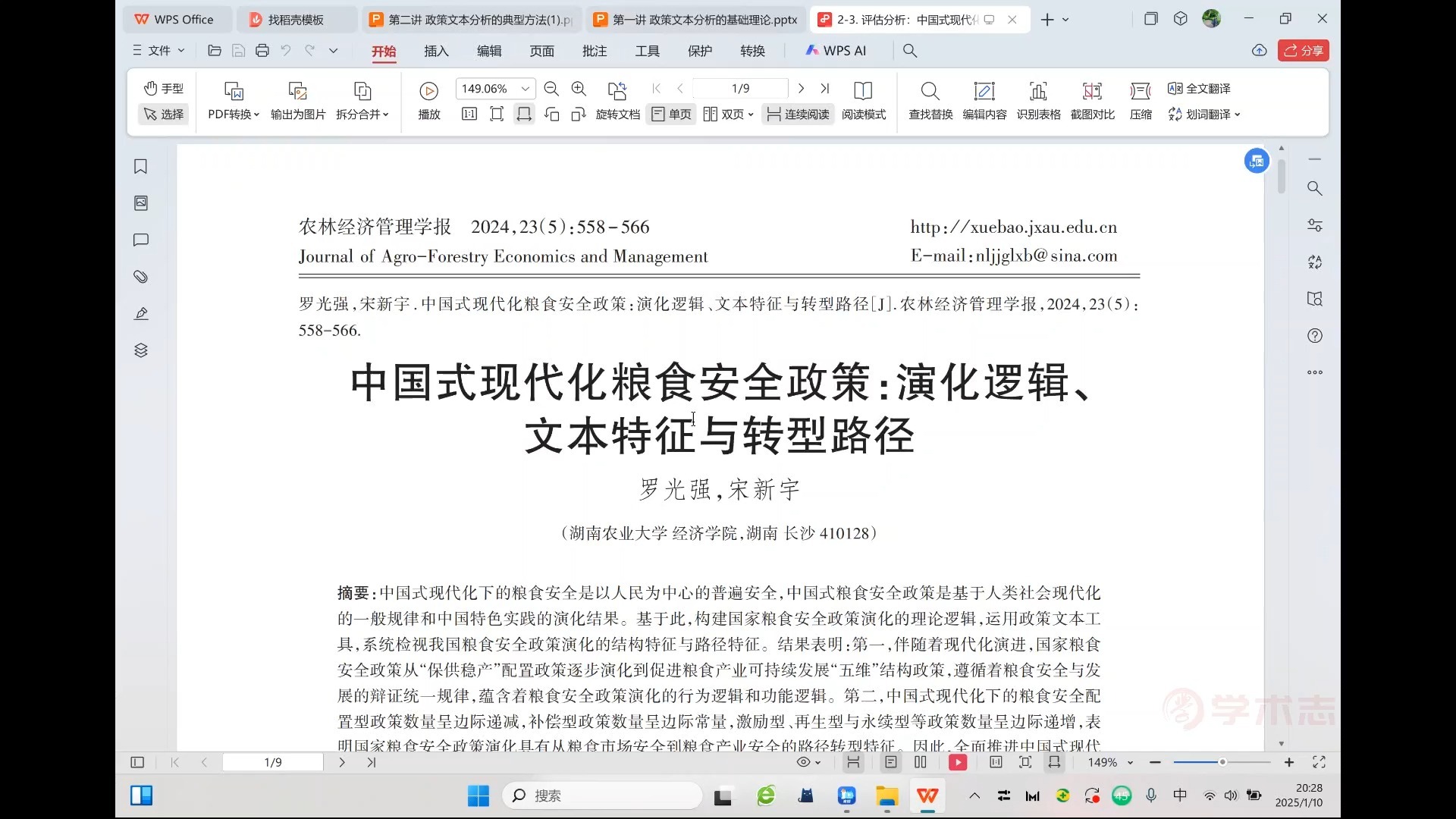Open the attachments paperclip panel
1456x819 pixels.
pyautogui.click(x=140, y=277)
